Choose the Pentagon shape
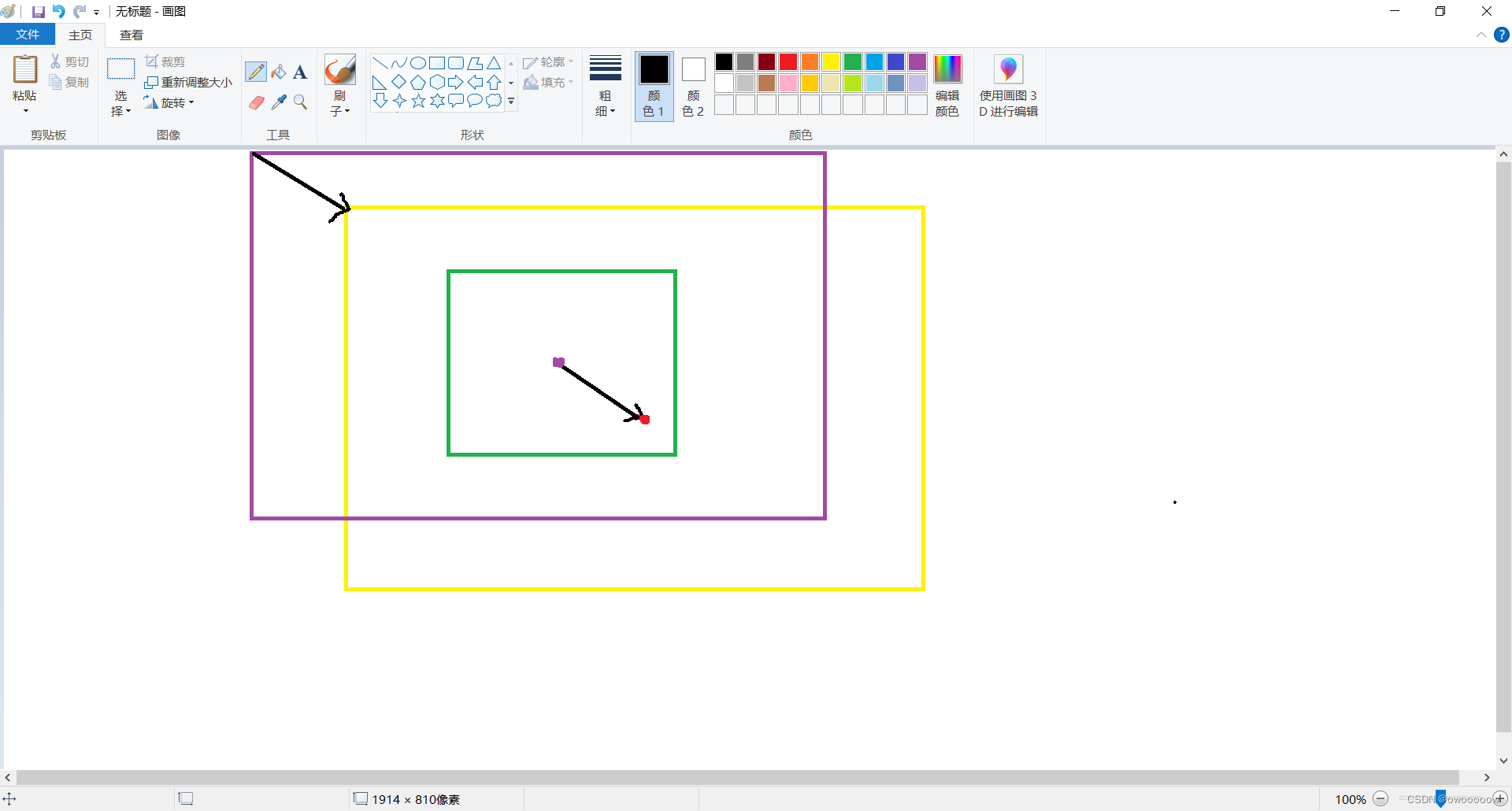Screen dimensions: 1512x811 click(x=418, y=82)
